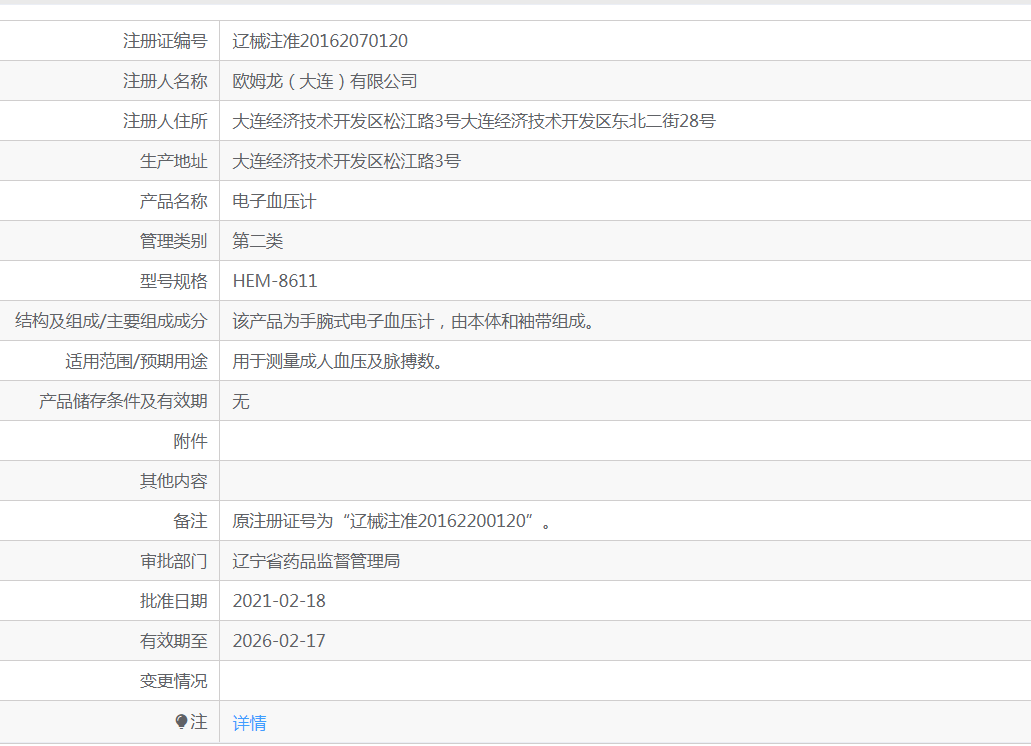Viewport: 1031px width, 746px height.
Task: Click the 产品储存条件及有效期 label
Action: click(123, 402)
